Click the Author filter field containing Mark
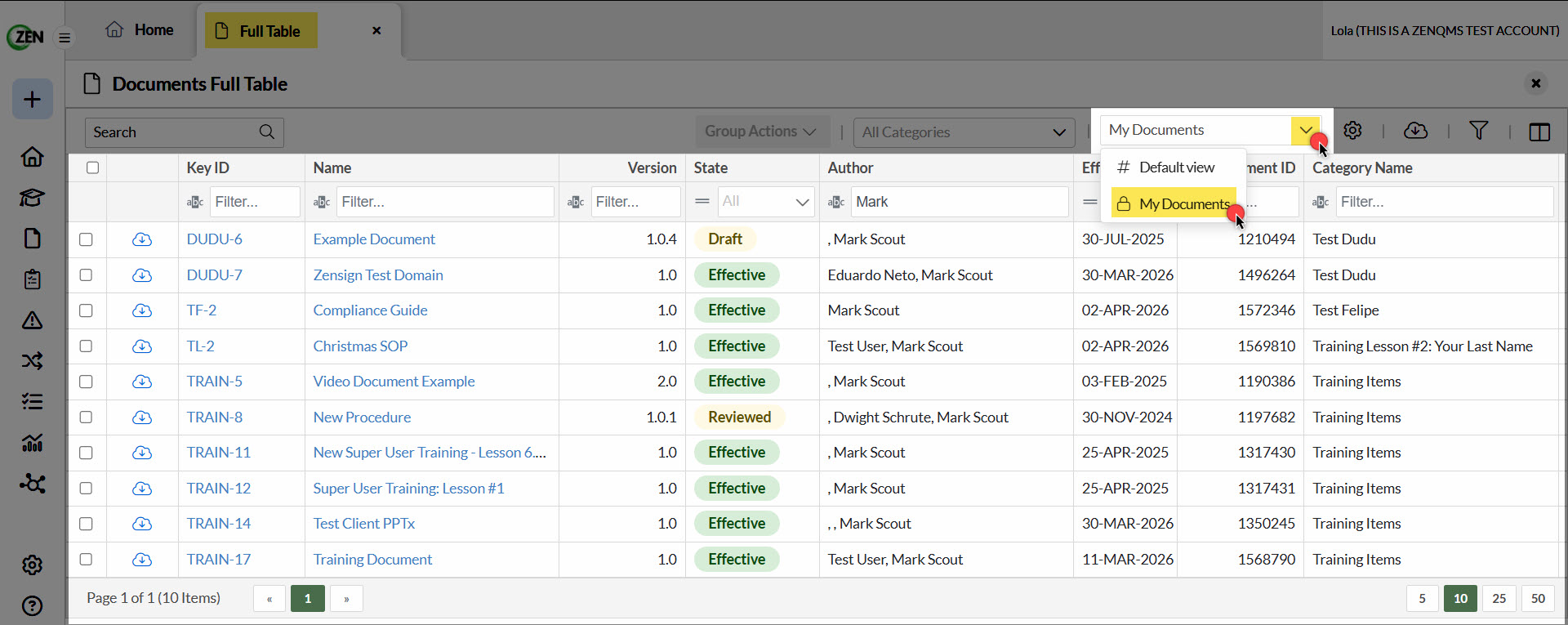 pos(959,202)
